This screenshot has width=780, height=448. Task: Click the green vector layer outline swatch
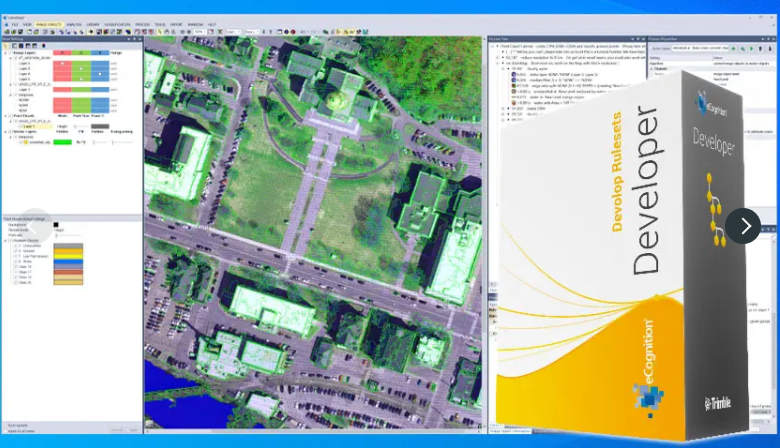tap(62, 142)
